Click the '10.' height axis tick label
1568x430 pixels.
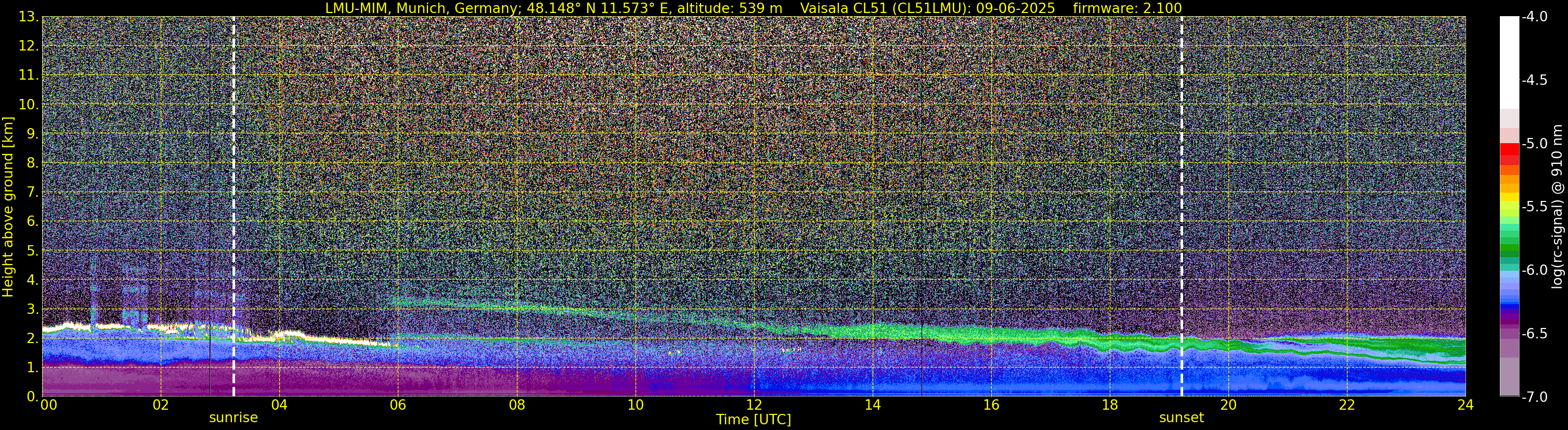29,105
